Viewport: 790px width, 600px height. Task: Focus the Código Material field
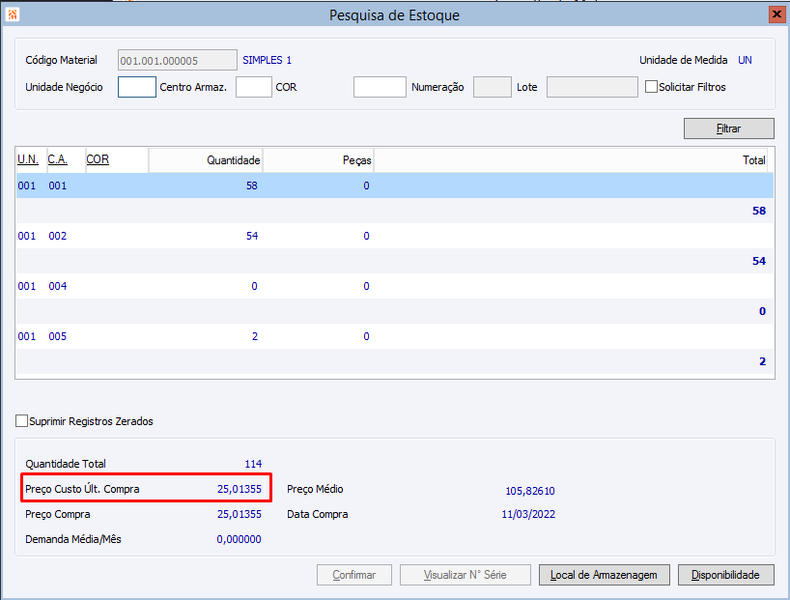[x=177, y=60]
